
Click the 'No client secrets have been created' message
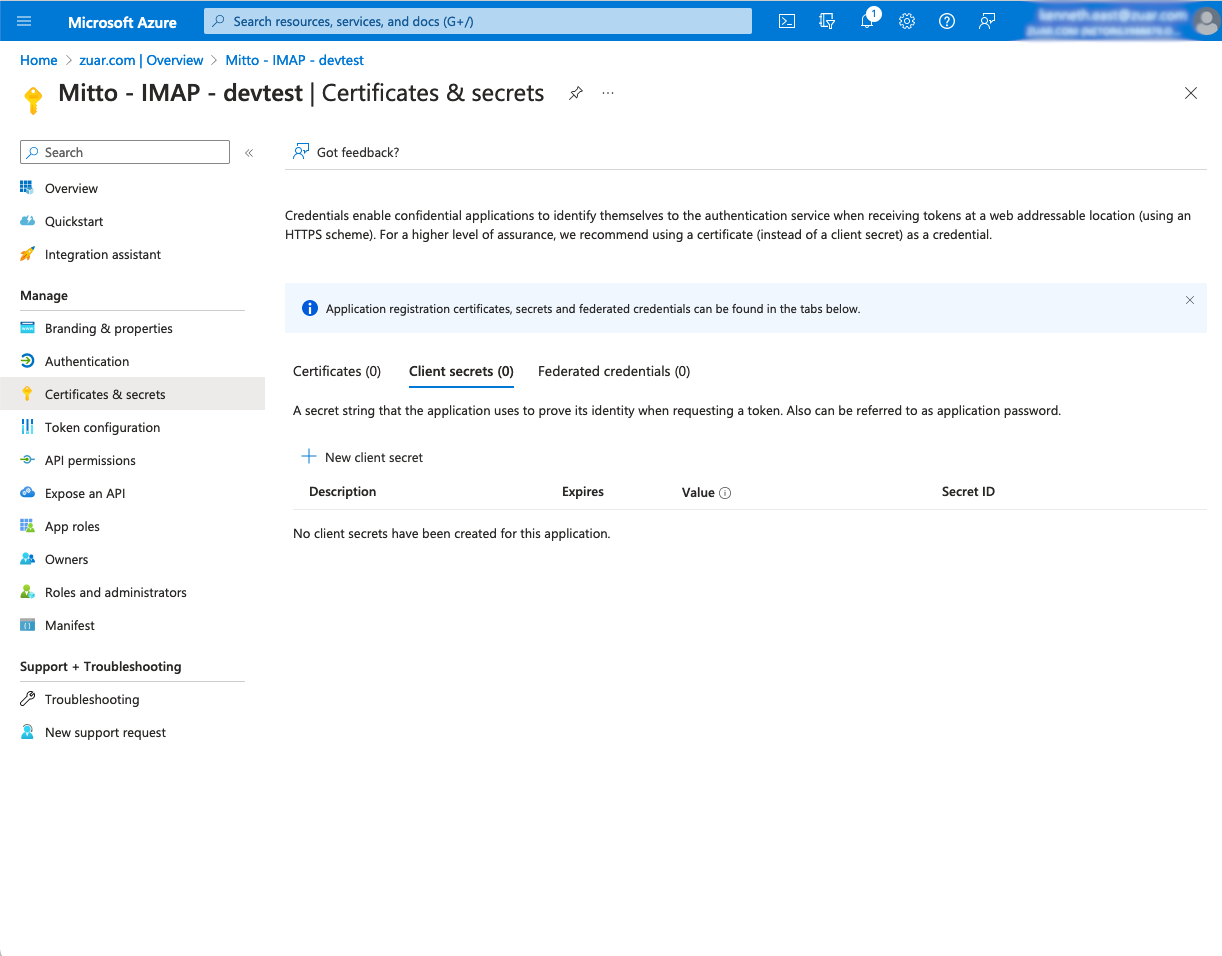click(451, 534)
